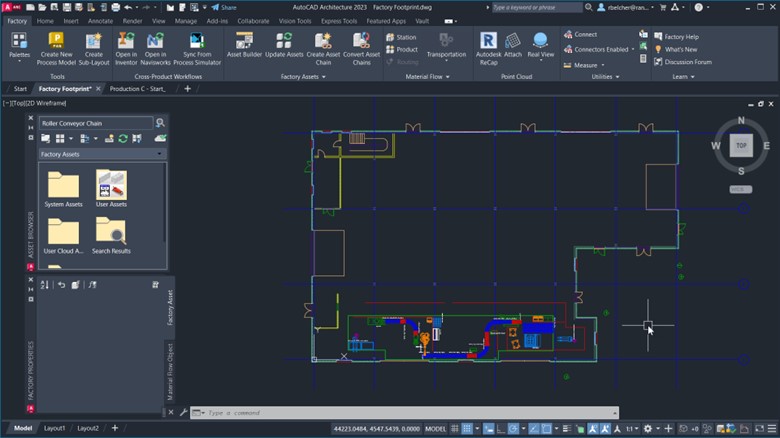Toggle the drawing grid display
The width and height of the screenshot is (780, 438).
click(x=455, y=429)
